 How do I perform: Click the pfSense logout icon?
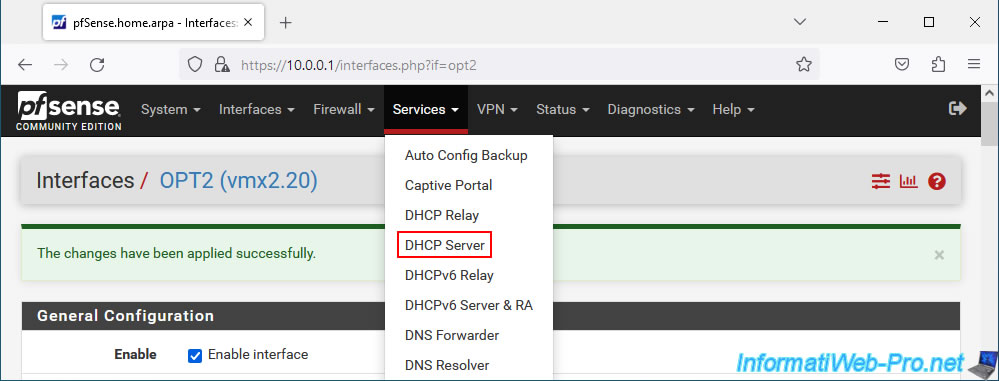pos(958,109)
